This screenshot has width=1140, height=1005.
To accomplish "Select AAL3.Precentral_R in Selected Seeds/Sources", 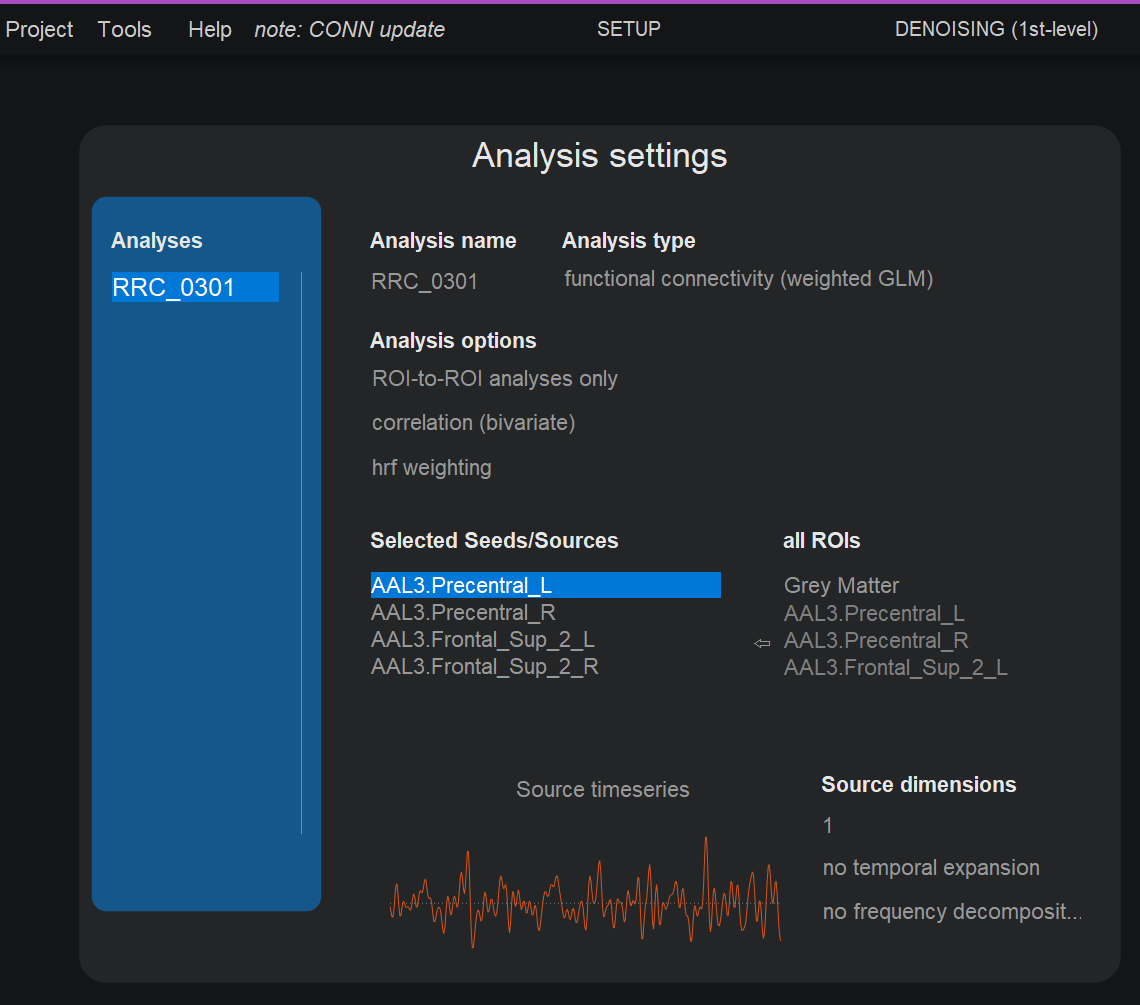I will pos(463,612).
